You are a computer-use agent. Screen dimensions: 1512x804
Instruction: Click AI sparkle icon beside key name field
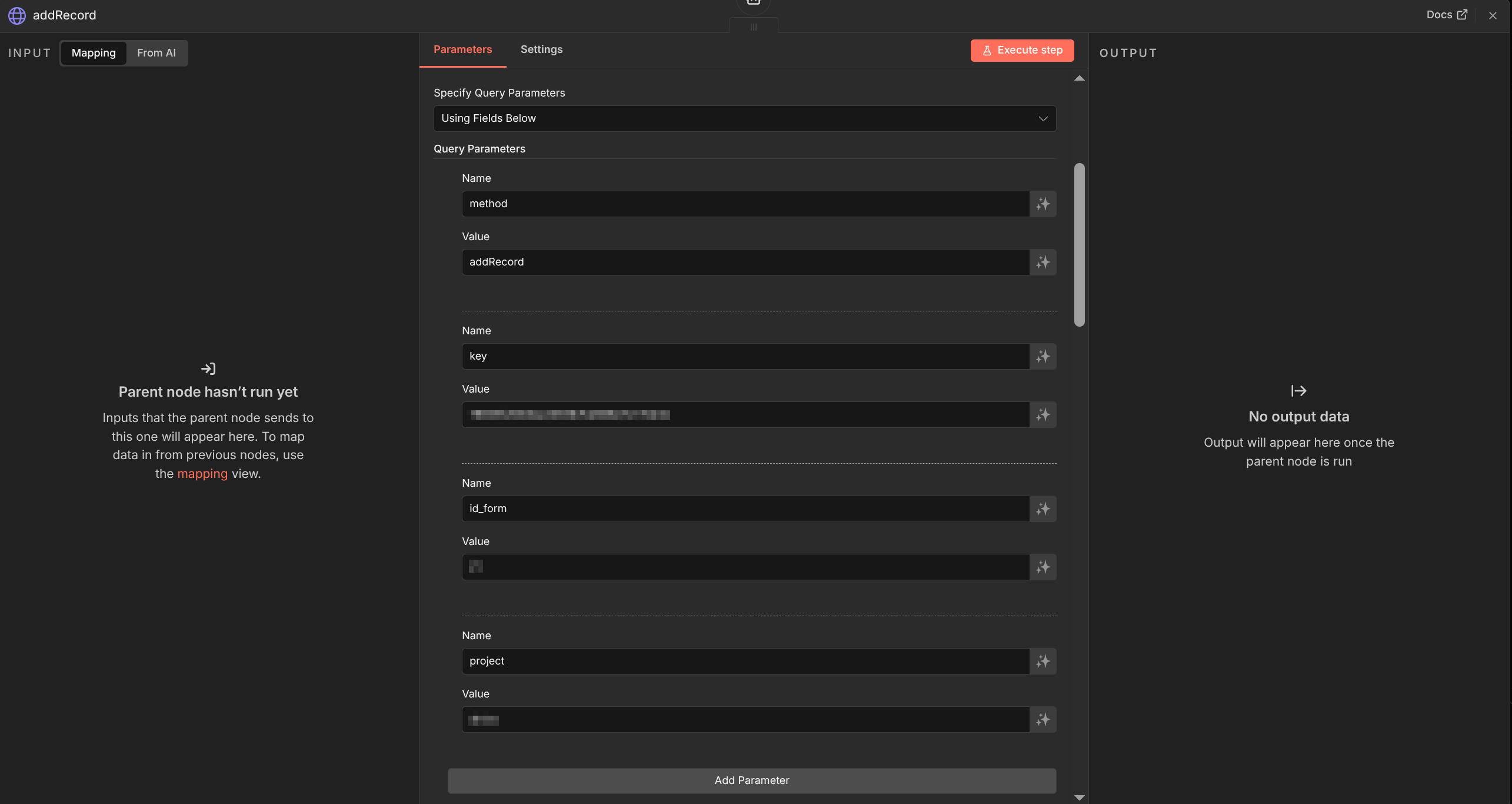pyautogui.click(x=1043, y=356)
